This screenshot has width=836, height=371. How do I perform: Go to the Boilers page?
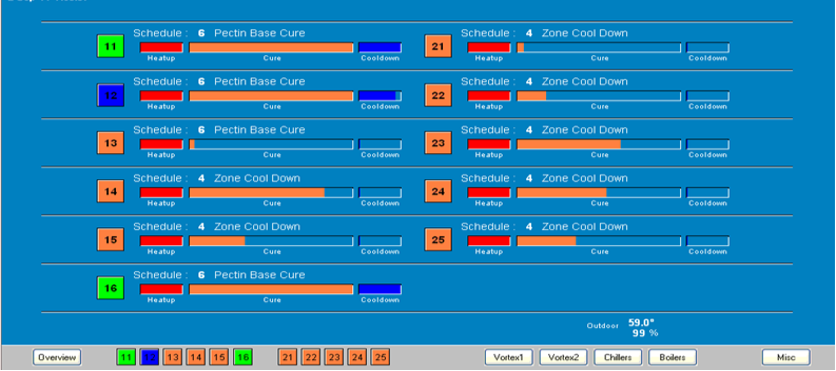(x=672, y=357)
